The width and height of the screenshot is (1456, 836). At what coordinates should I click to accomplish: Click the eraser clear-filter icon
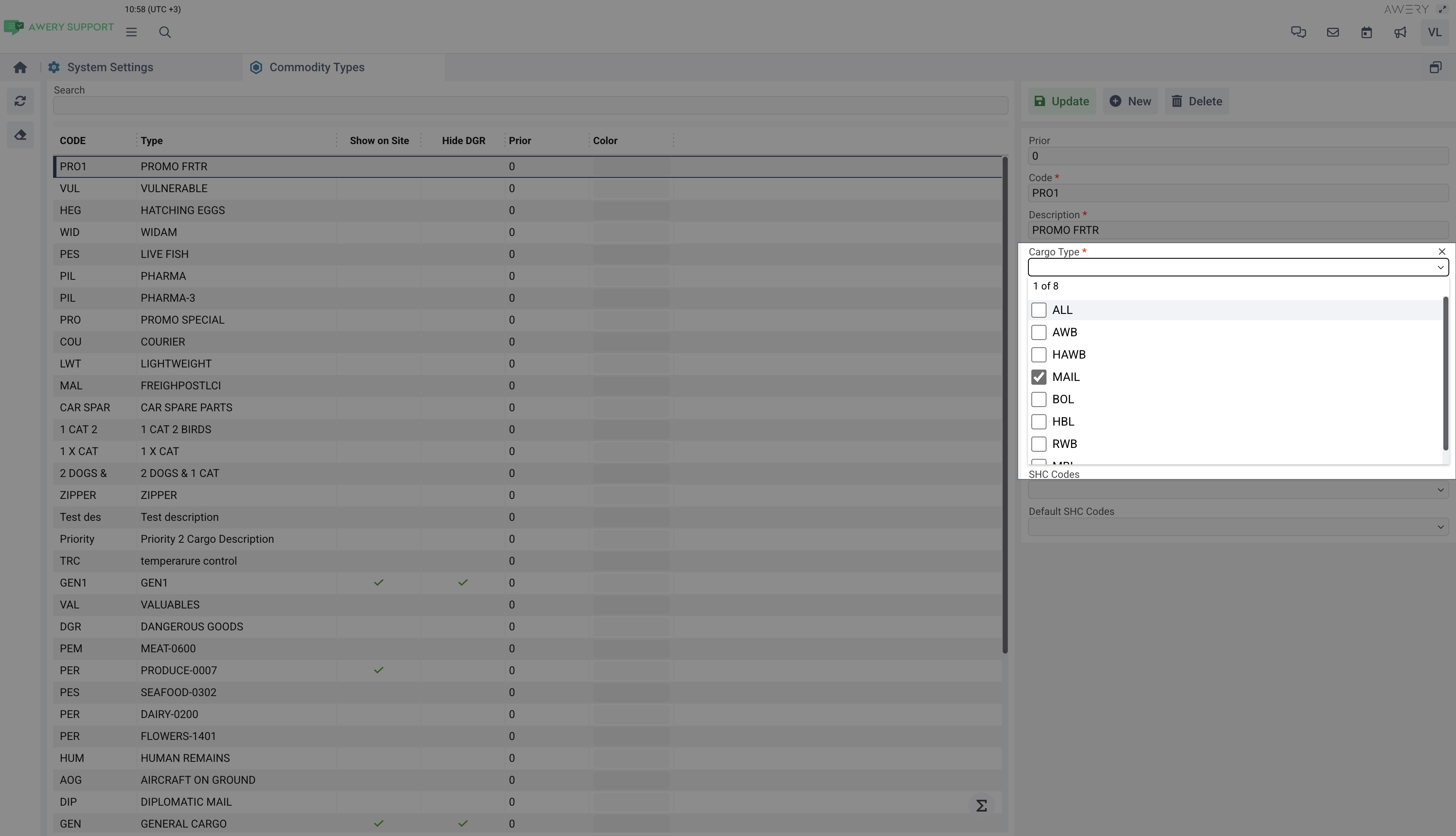coord(20,135)
